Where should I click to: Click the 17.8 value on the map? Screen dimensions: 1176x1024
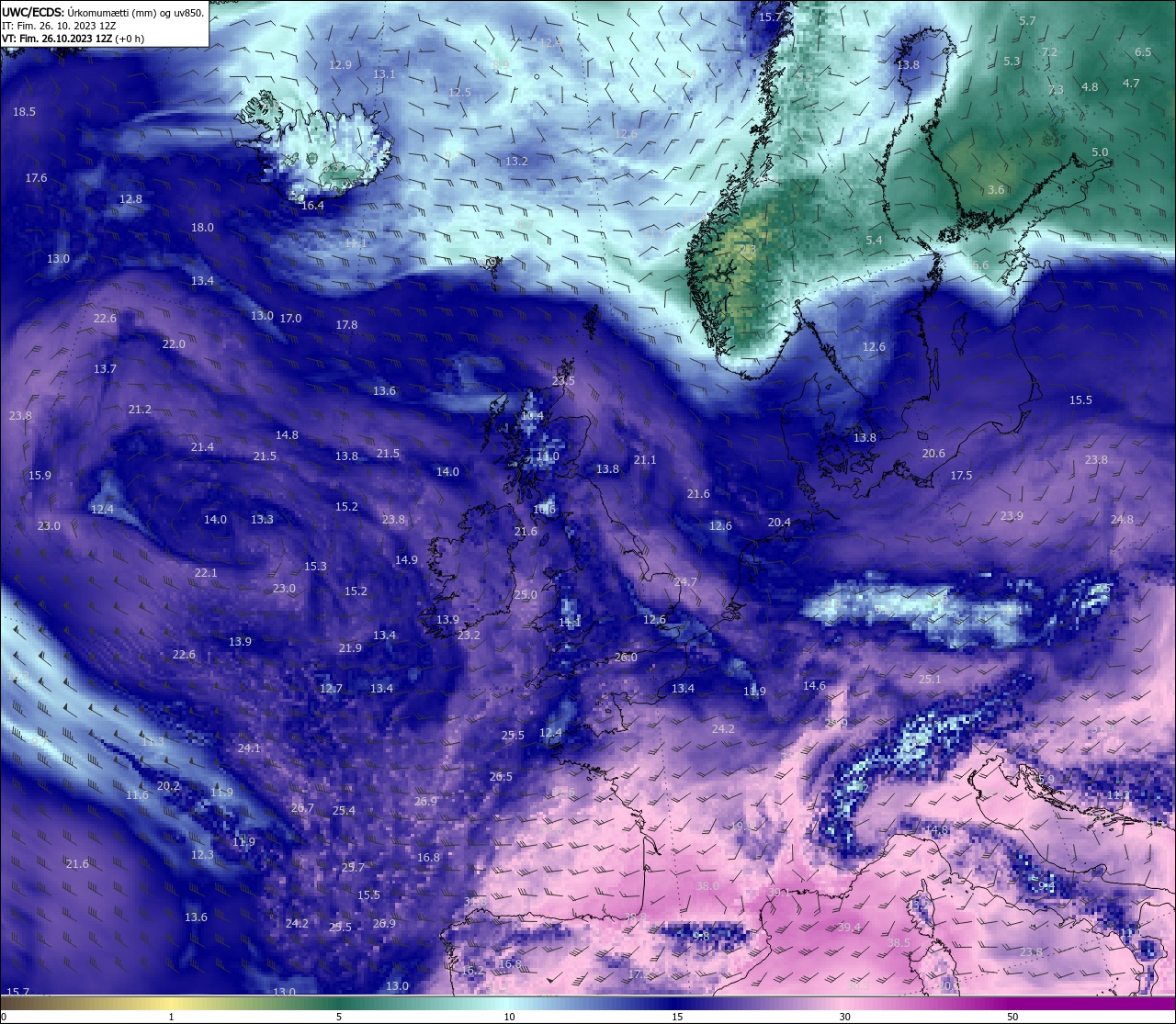[x=346, y=325]
